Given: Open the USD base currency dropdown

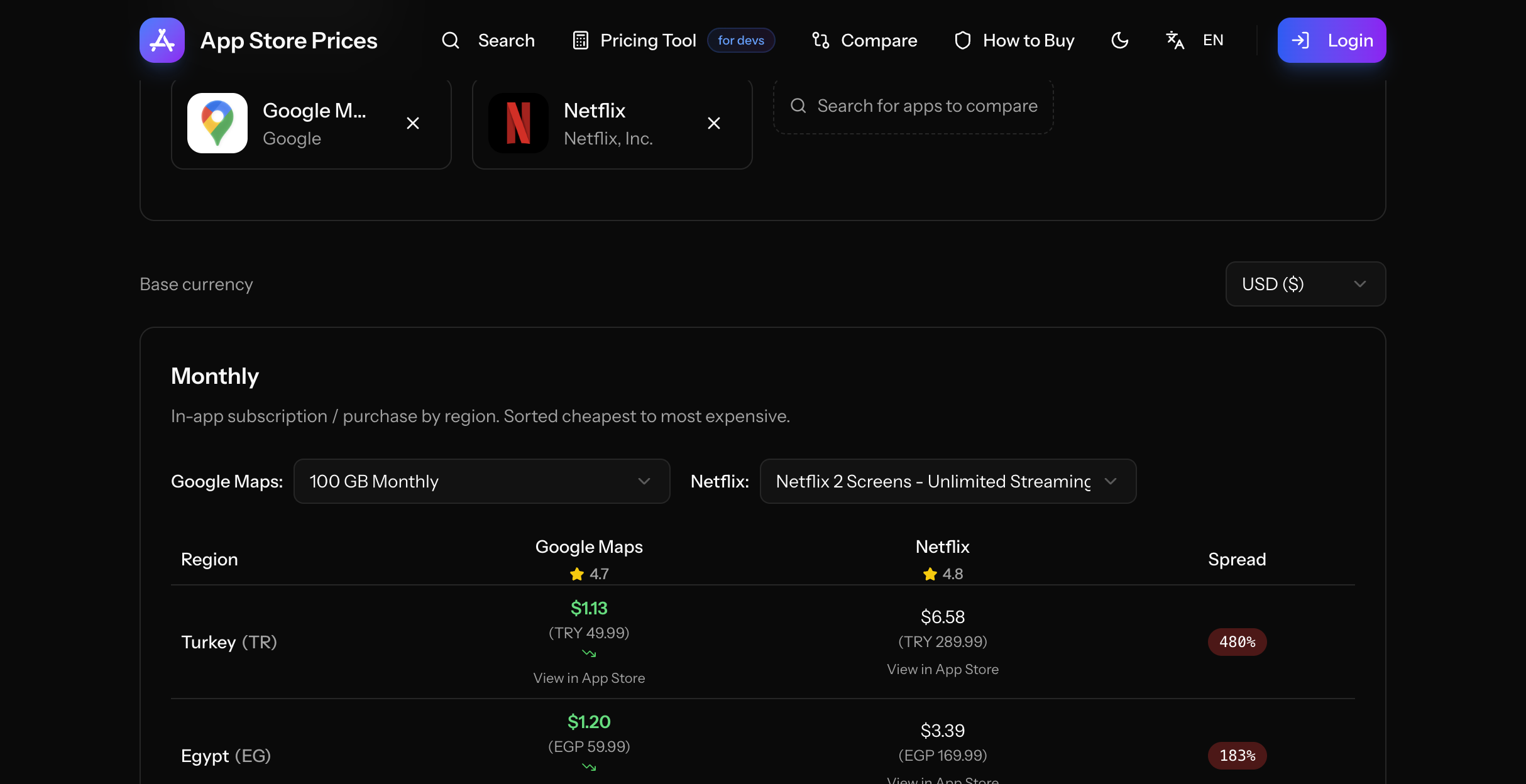Looking at the screenshot, I should 1305,284.
